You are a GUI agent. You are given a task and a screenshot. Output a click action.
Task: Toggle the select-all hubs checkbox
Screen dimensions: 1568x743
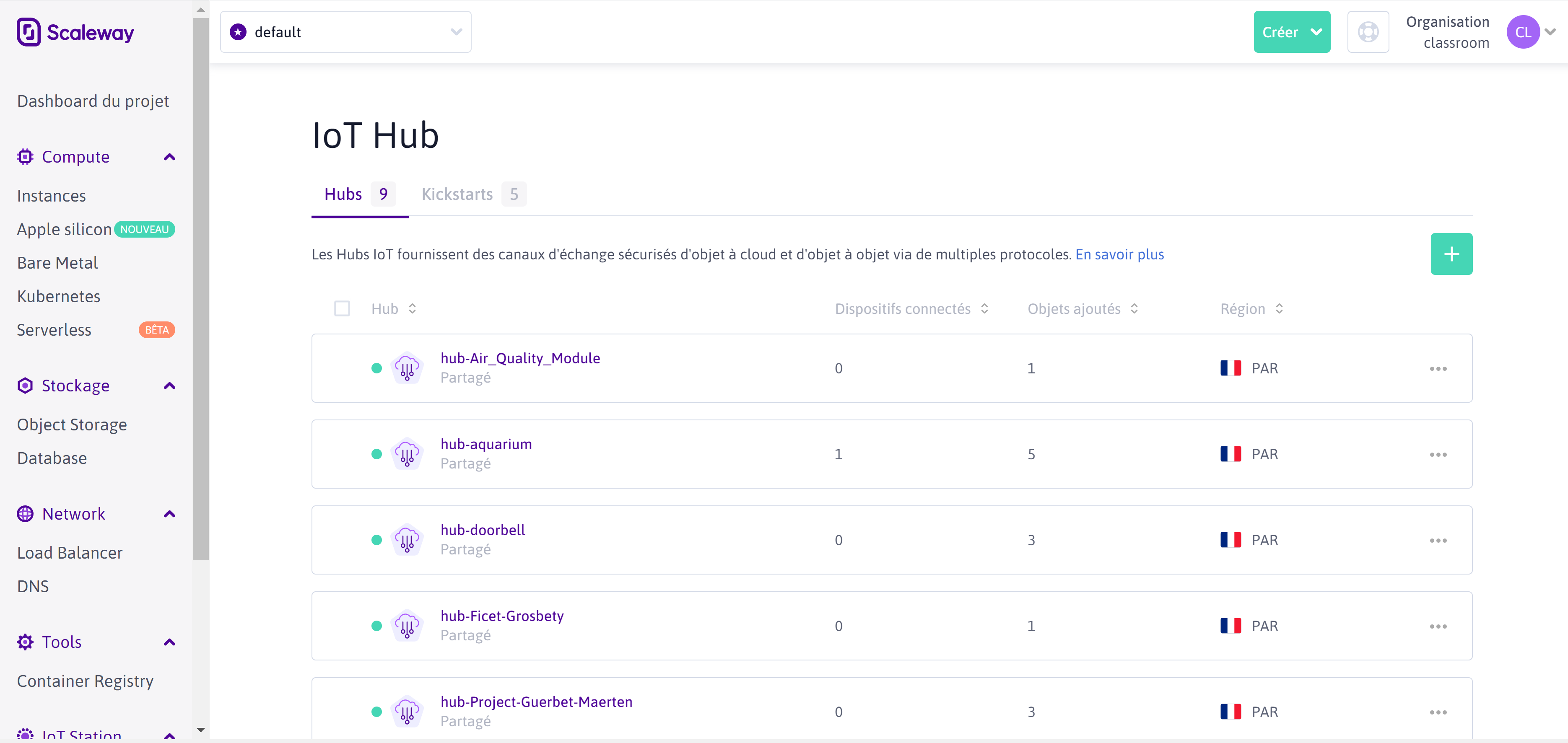342,308
